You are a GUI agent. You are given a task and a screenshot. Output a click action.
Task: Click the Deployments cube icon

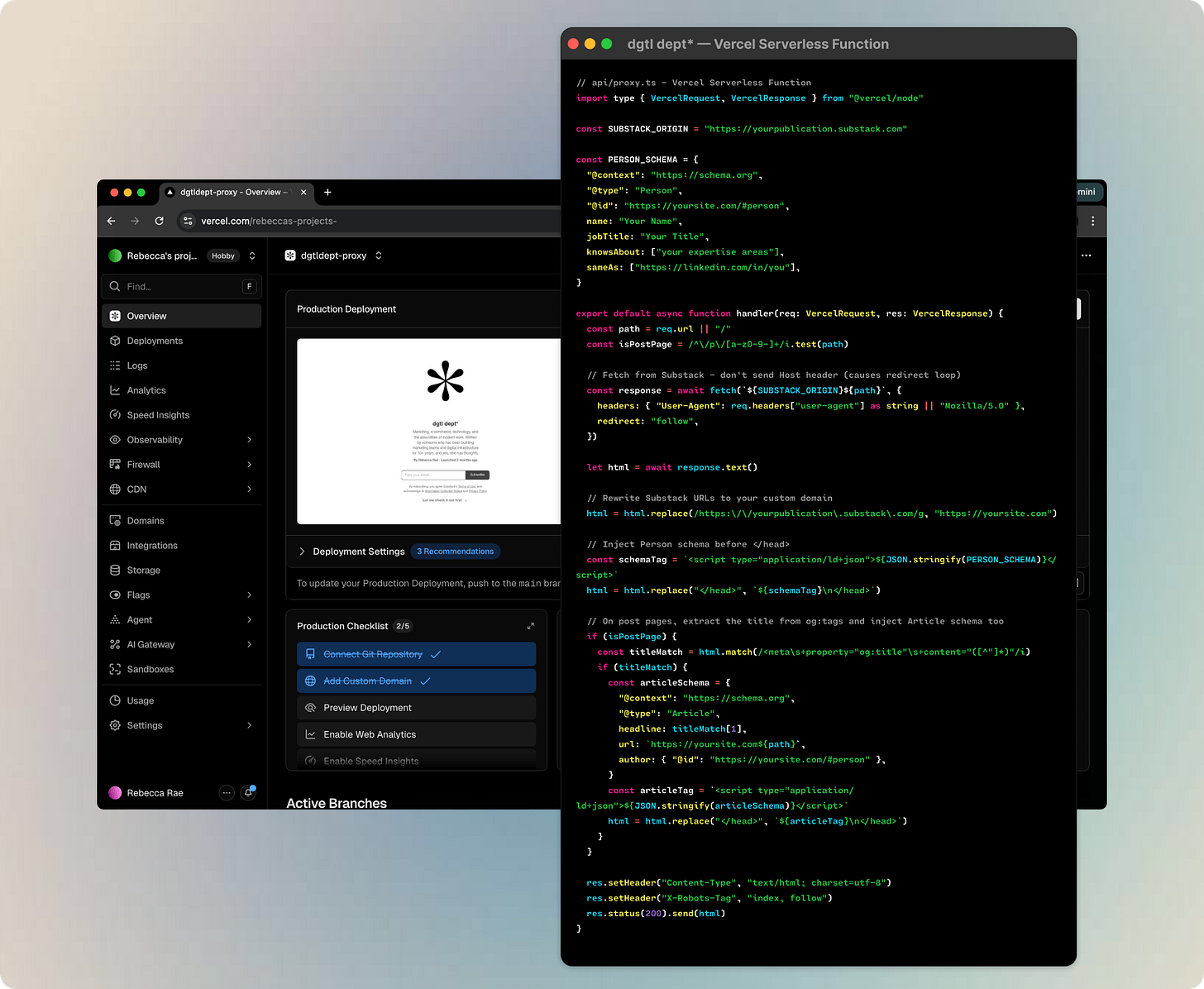tap(115, 341)
